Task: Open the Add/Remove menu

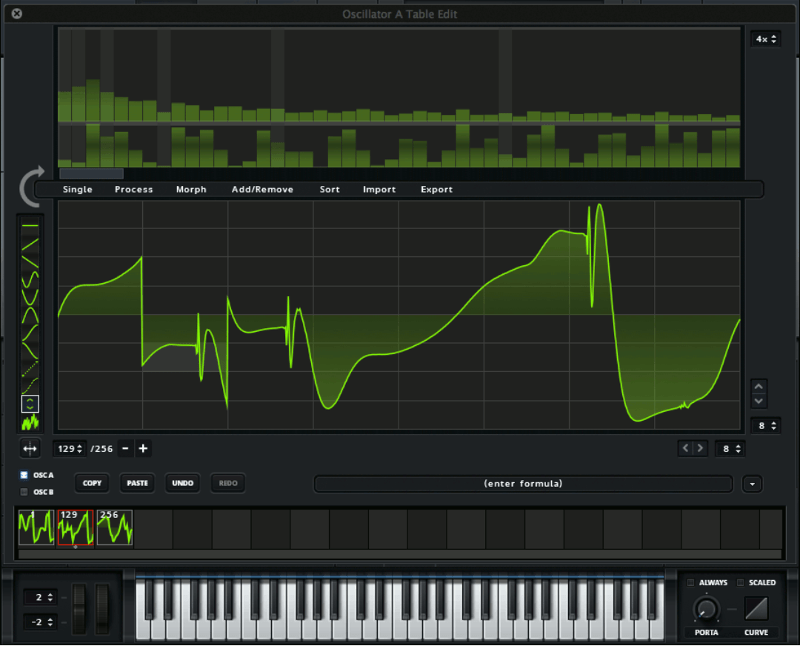Action: click(262, 189)
